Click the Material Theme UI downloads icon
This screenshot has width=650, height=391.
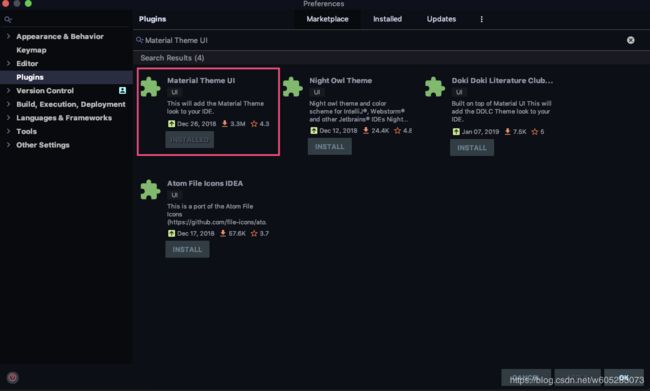pos(225,124)
